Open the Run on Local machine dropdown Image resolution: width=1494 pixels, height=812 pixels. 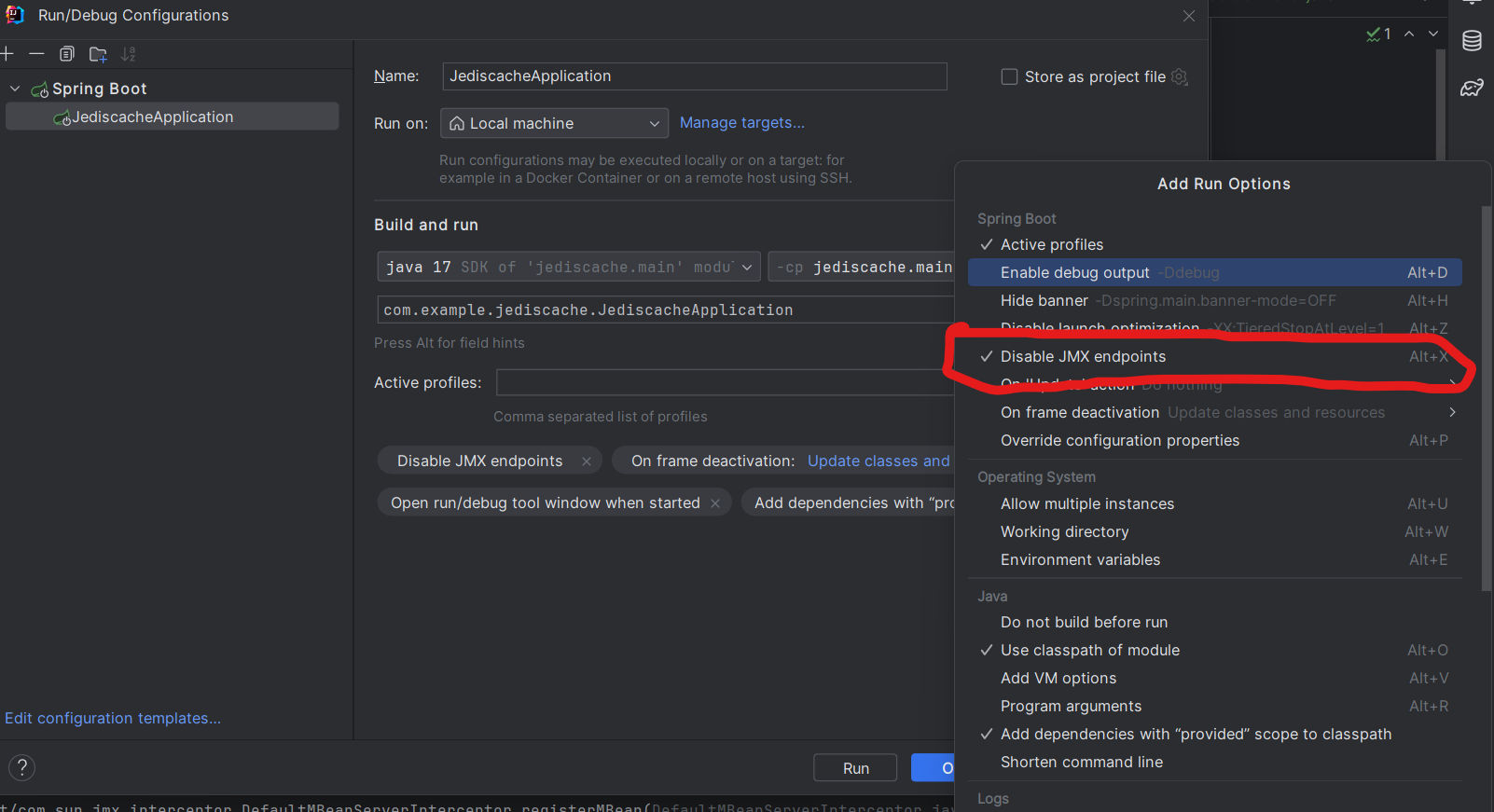tap(554, 123)
